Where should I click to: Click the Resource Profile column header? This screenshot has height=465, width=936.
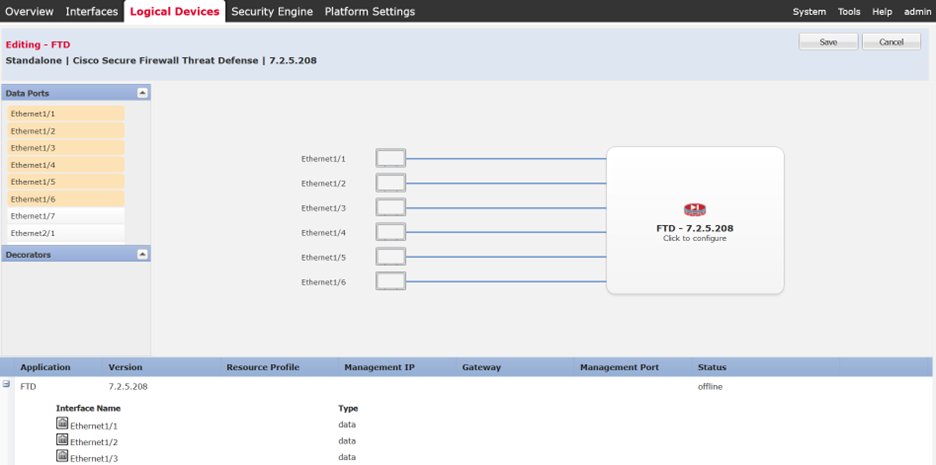click(x=263, y=367)
